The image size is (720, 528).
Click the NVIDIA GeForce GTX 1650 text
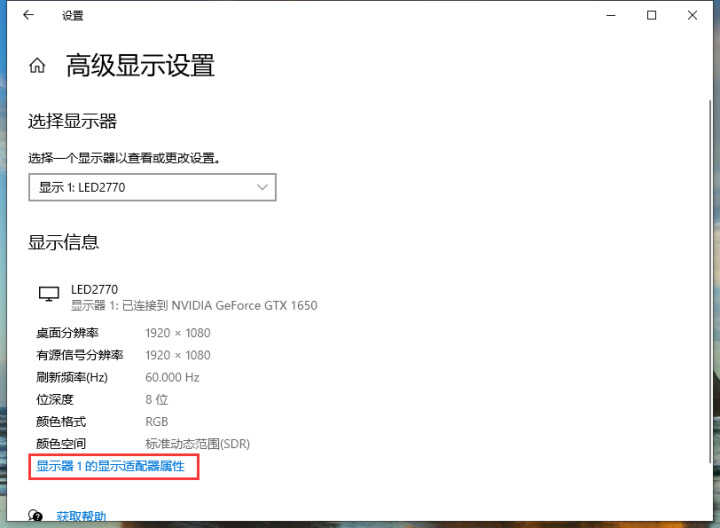tap(244, 306)
